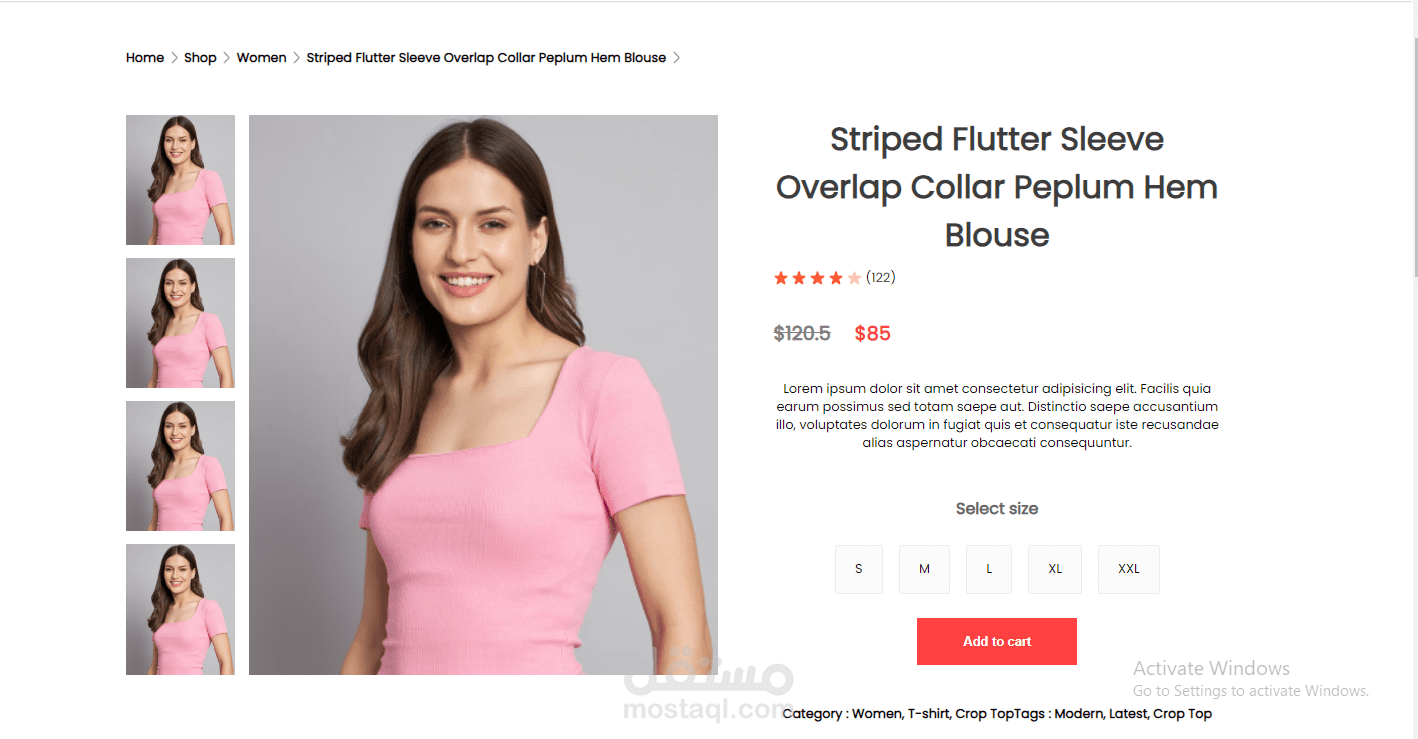Viewport: 1418px width, 739px height.
Task: Click the chevron after Home breadcrumb
Action: point(174,58)
